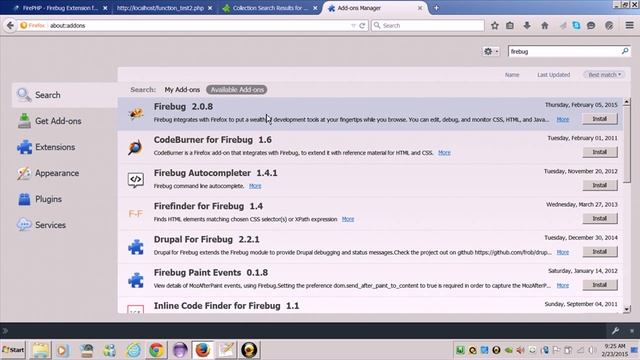Go to the Firefox home page icon
Screen dimensions: 640x360
click(544, 25)
